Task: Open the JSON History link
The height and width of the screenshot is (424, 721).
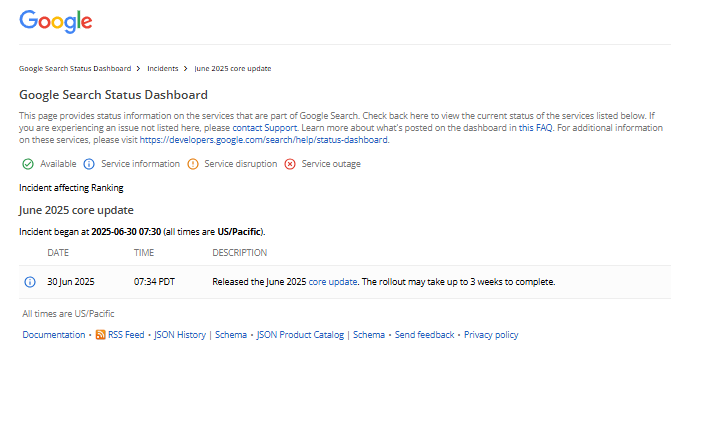Action: pos(180,335)
